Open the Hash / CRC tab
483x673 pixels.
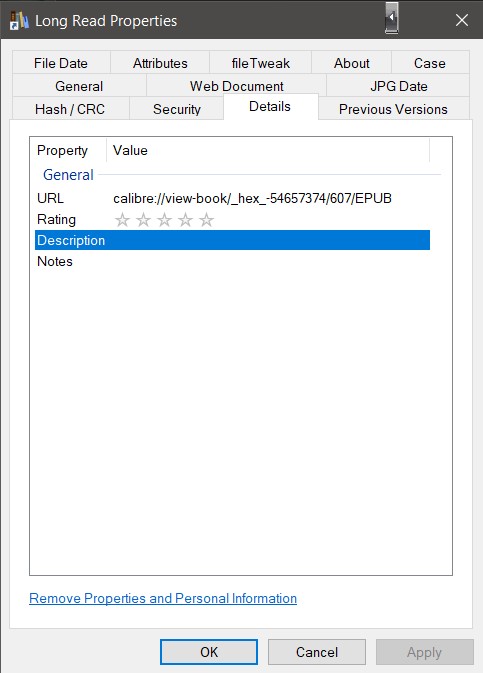70,109
